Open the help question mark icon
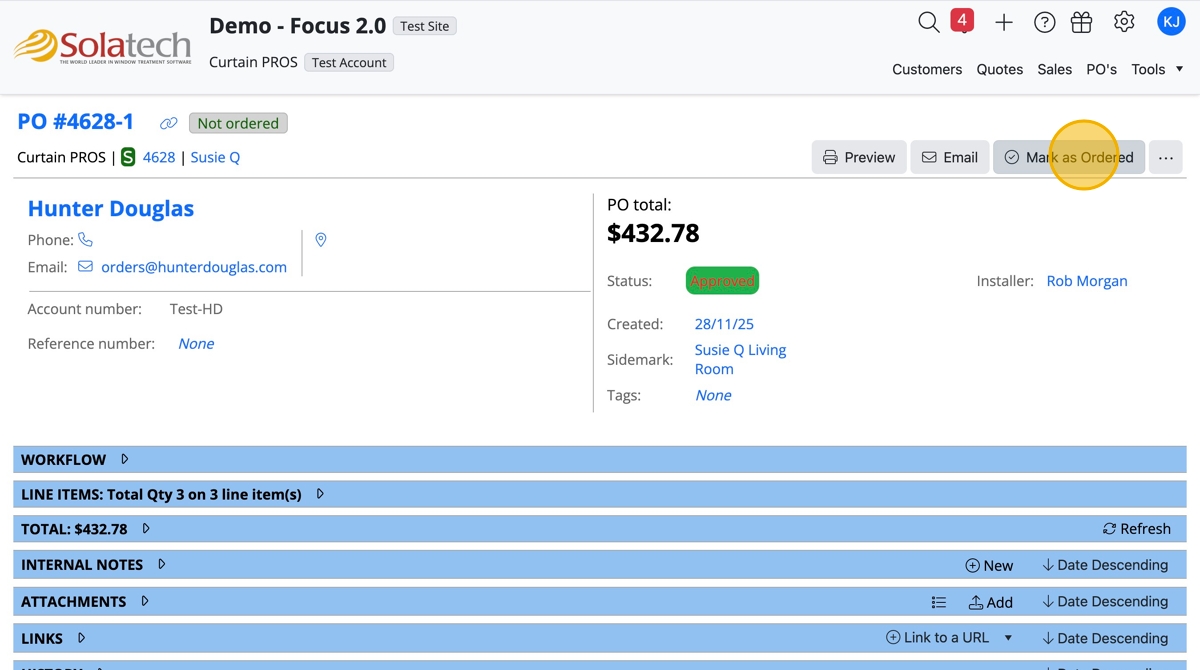Image resolution: width=1200 pixels, height=670 pixels. 1045,22
